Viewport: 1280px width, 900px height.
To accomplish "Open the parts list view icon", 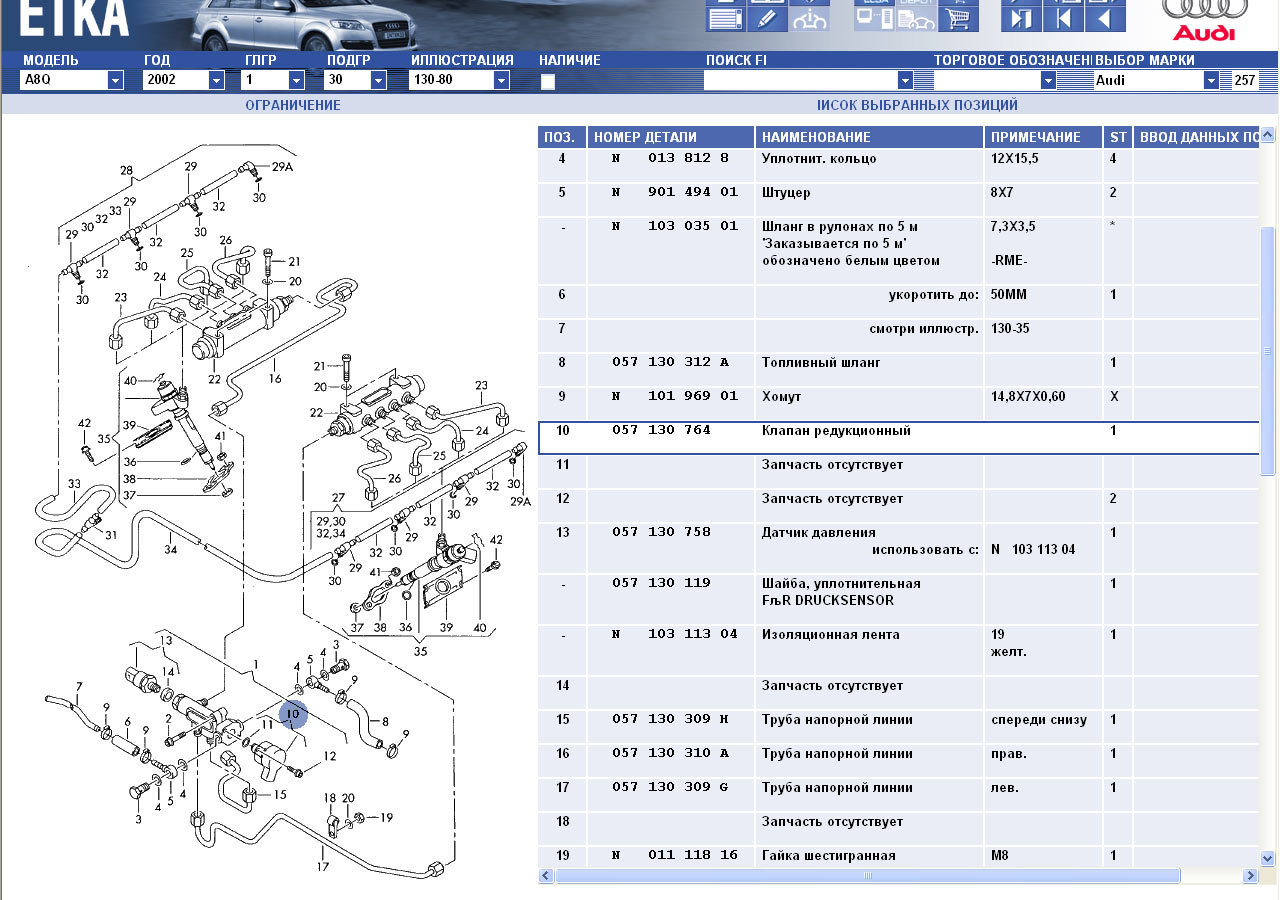I will (x=725, y=18).
